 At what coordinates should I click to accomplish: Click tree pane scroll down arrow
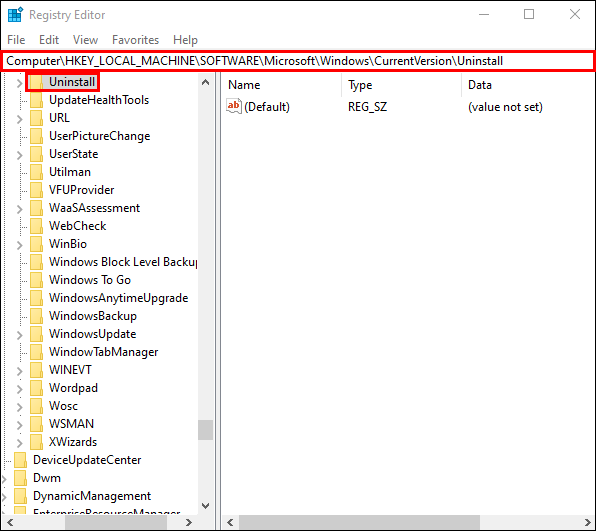(205, 506)
